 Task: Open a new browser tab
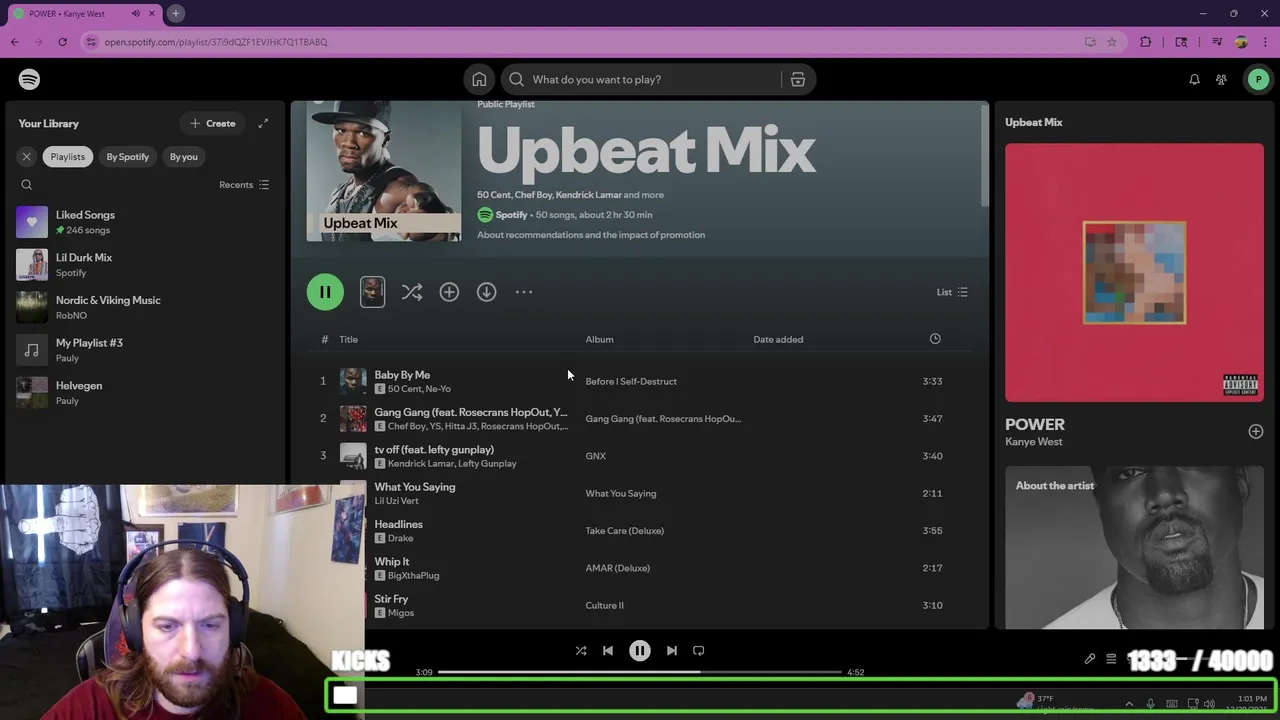(x=175, y=14)
